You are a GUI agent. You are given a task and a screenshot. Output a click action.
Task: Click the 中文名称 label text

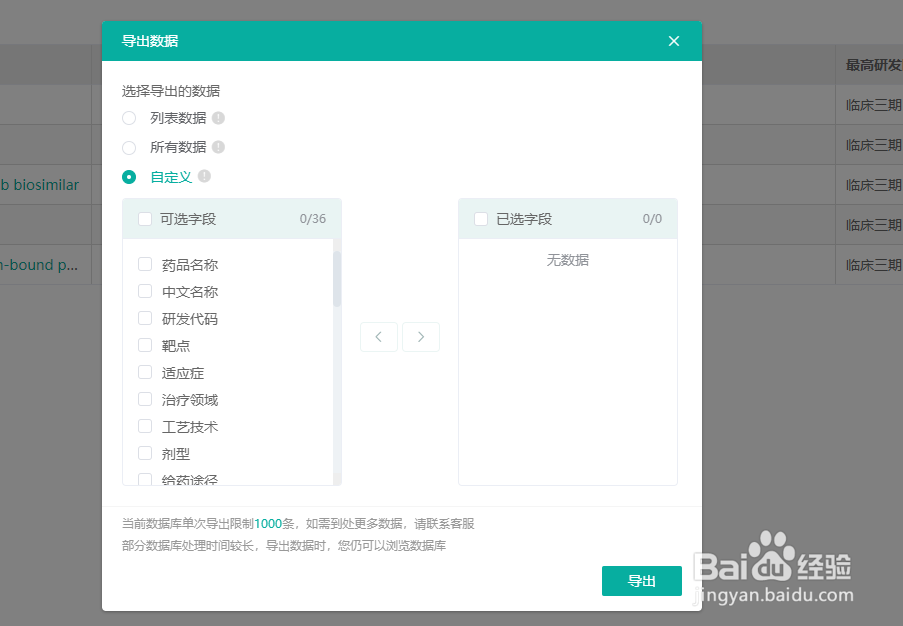coord(190,292)
